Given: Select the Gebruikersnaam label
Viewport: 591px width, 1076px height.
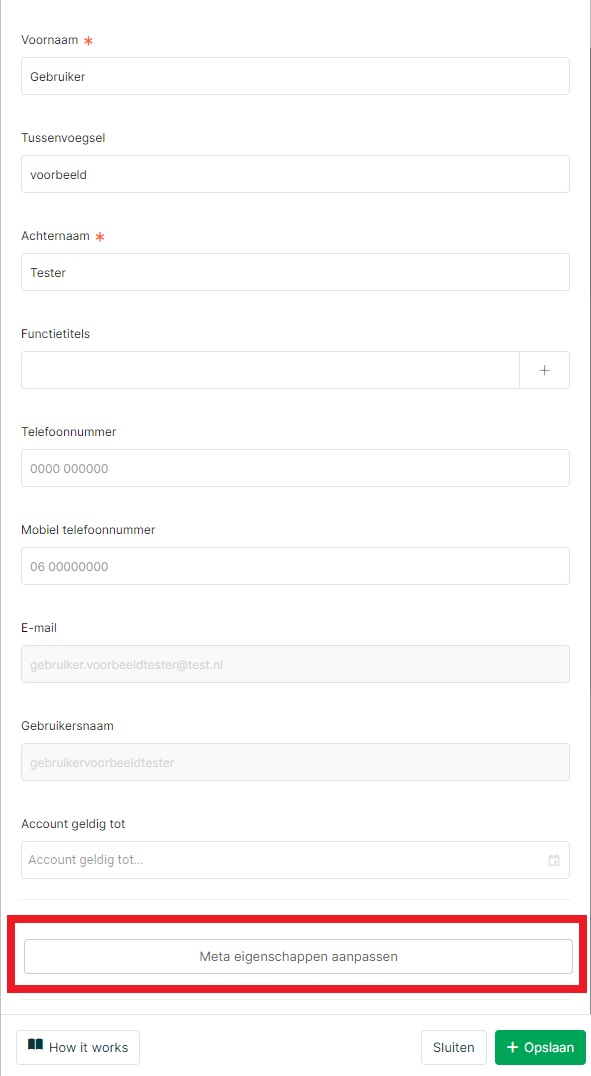Looking at the screenshot, I should pyautogui.click(x=67, y=726).
